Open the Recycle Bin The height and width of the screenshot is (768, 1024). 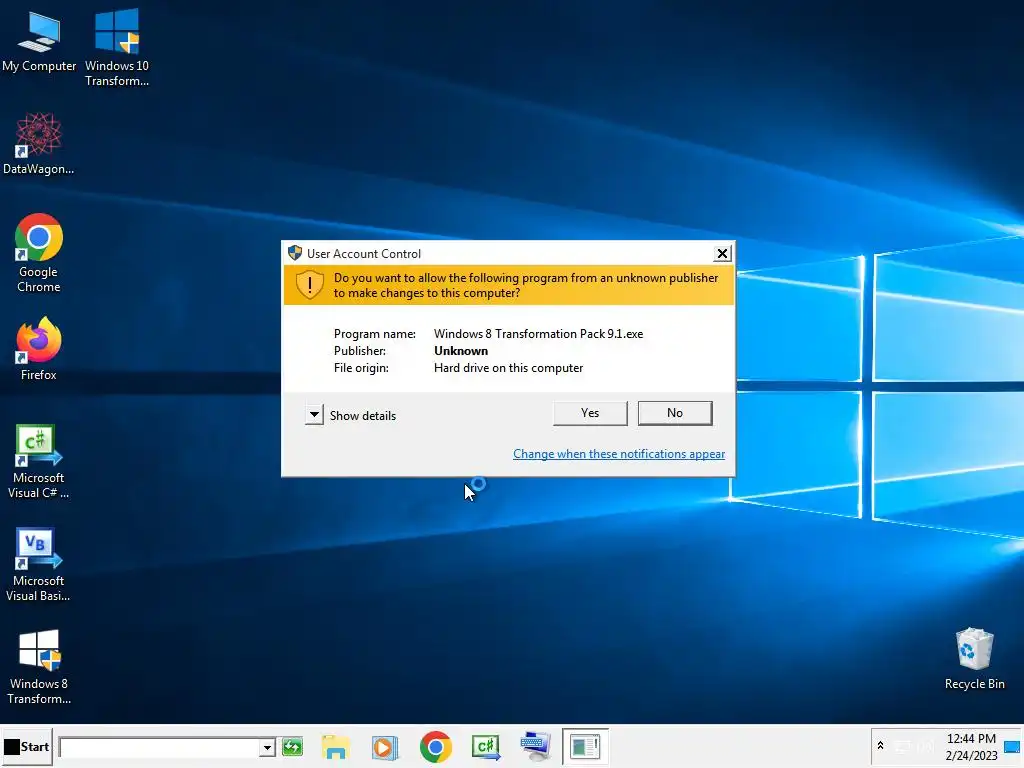coord(974,659)
